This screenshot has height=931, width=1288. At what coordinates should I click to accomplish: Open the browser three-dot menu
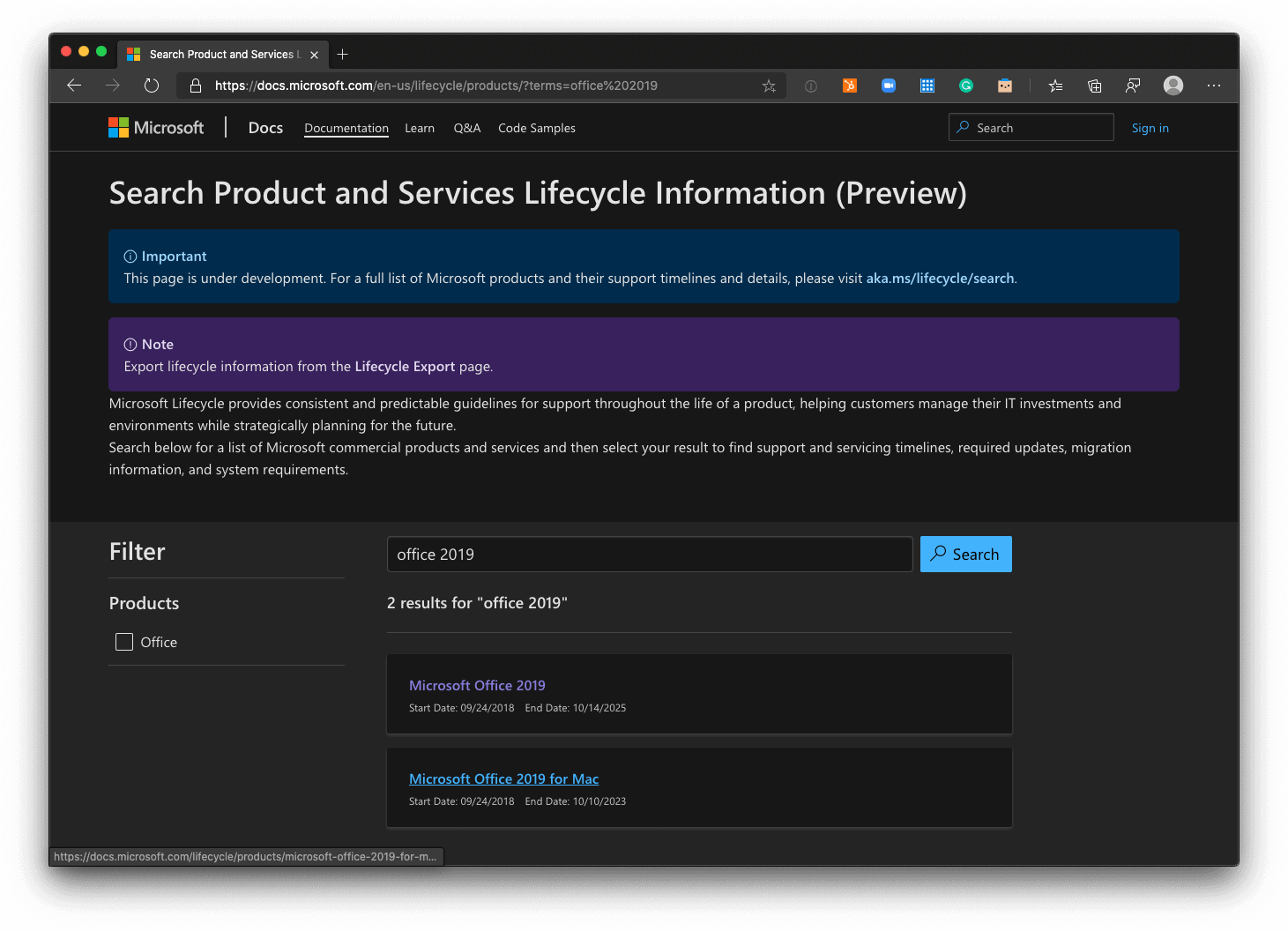(x=1214, y=86)
